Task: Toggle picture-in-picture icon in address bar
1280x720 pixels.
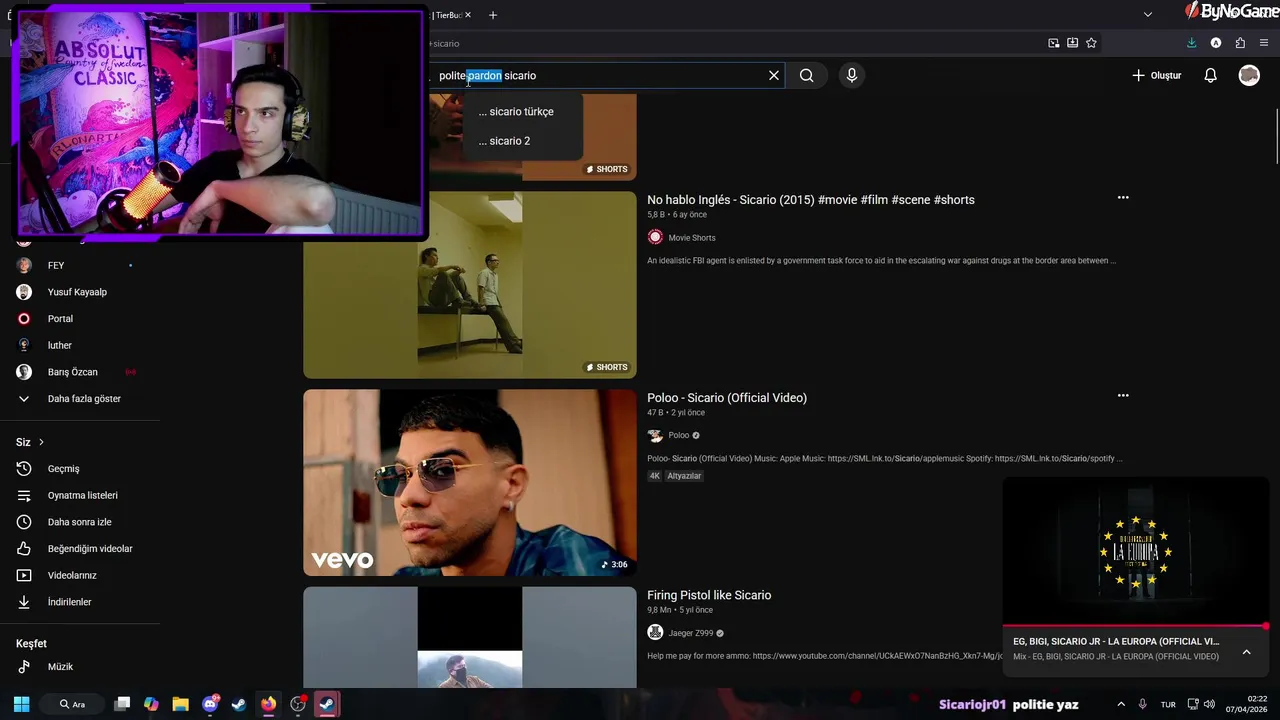Action: point(1053,43)
